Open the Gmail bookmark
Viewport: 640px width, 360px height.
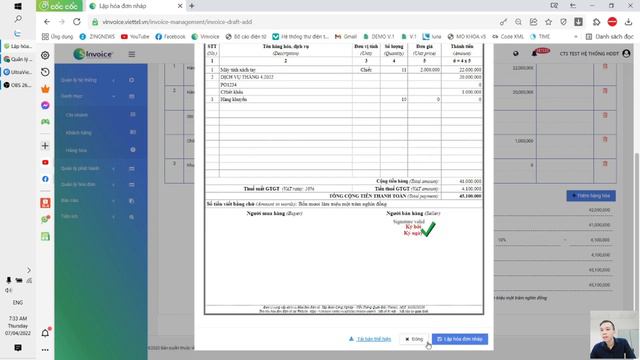346,37
